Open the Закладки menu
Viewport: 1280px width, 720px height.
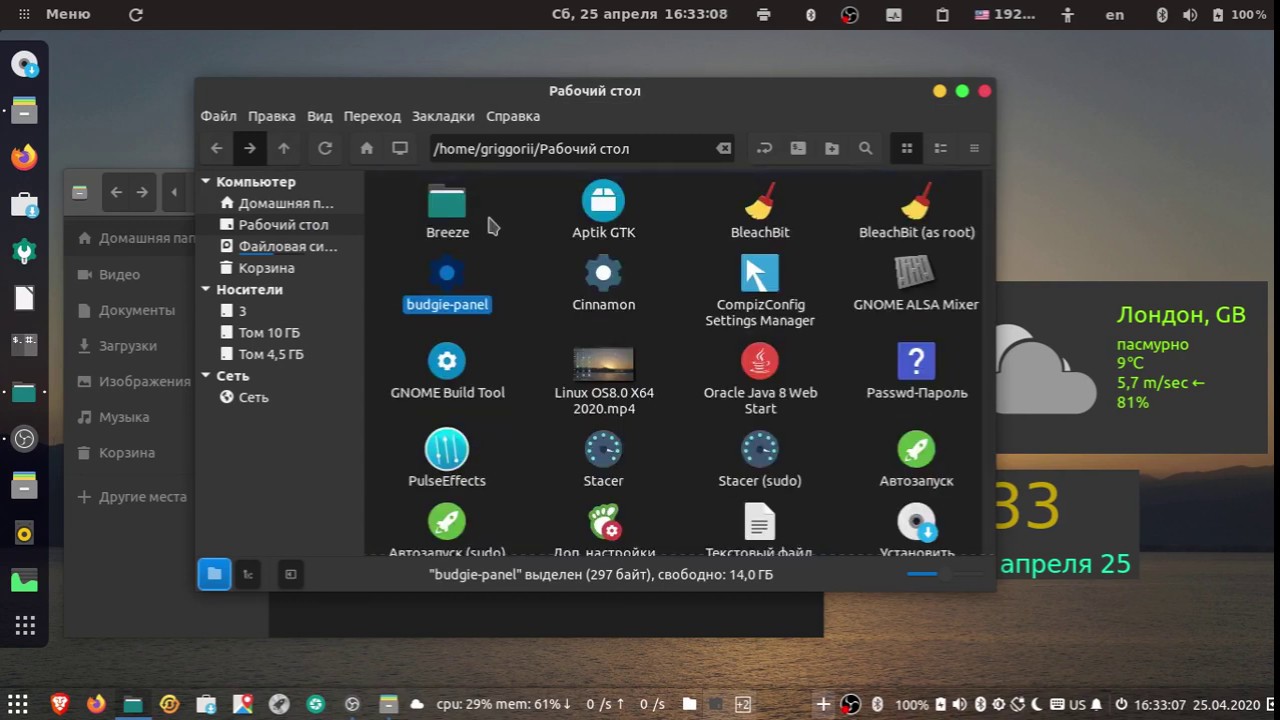pyautogui.click(x=443, y=116)
